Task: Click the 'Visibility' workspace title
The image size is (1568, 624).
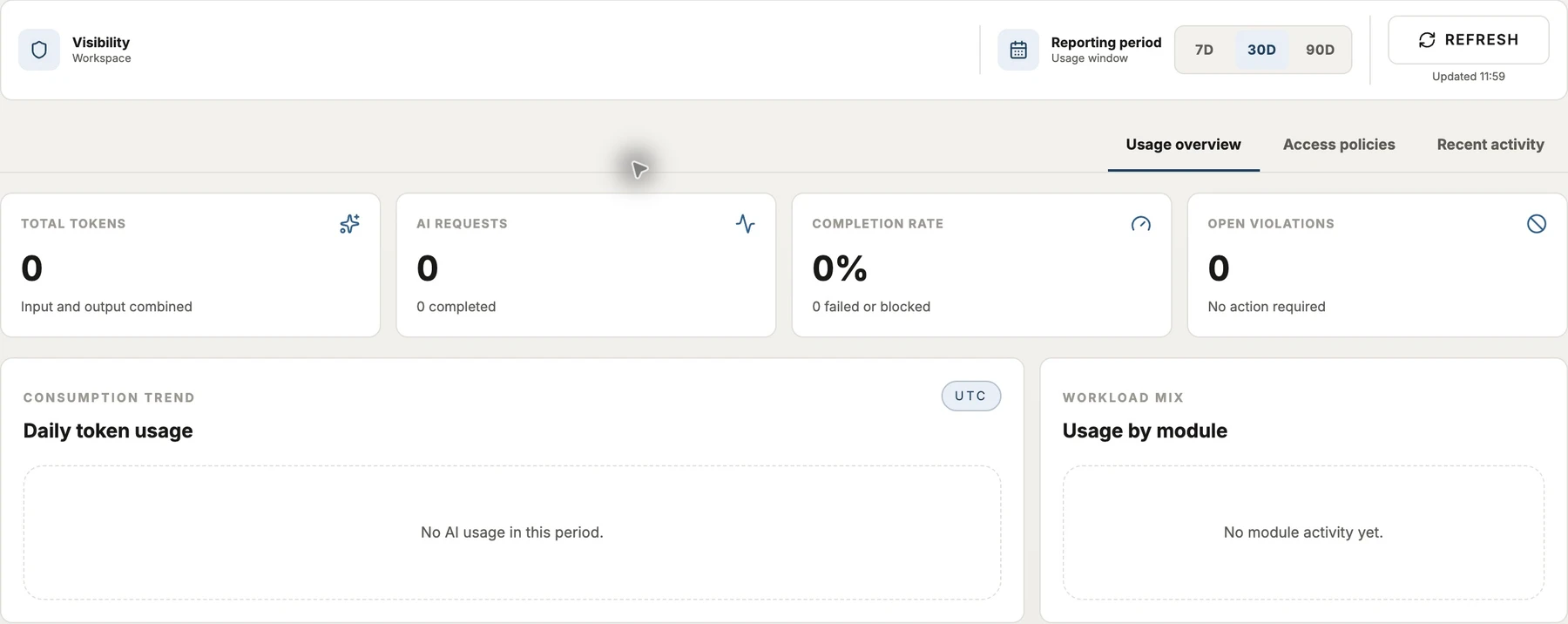Action: pos(101,42)
